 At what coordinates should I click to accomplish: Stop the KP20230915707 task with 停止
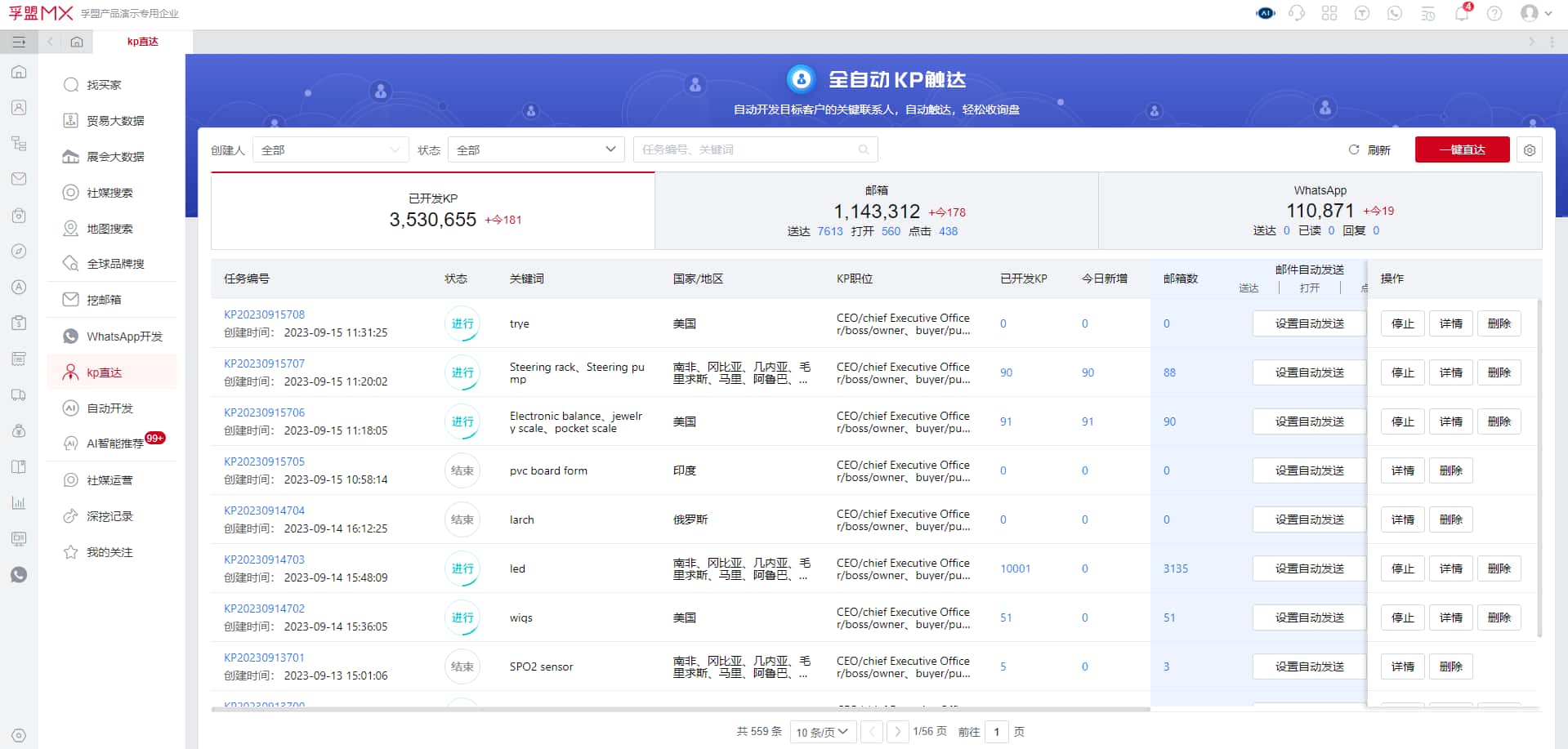(1402, 372)
